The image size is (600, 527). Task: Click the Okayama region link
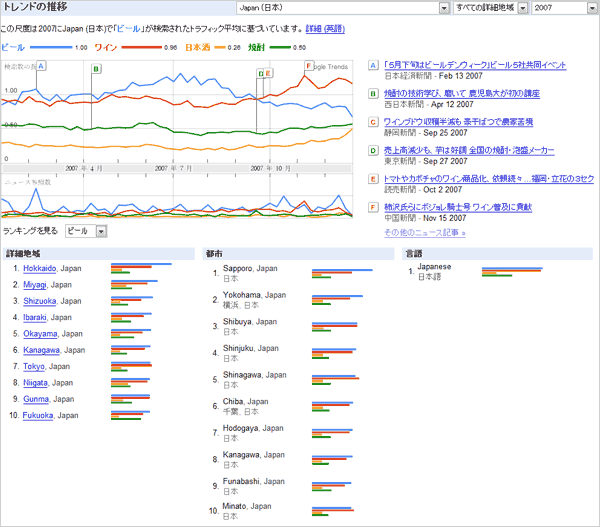coord(40,334)
